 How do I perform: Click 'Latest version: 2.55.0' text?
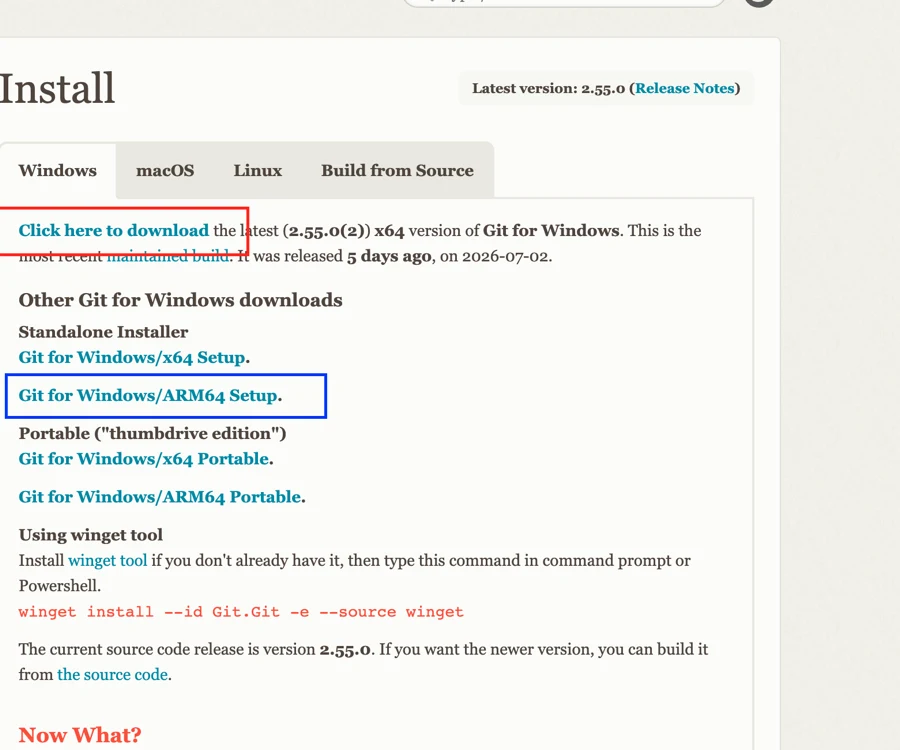pos(548,88)
